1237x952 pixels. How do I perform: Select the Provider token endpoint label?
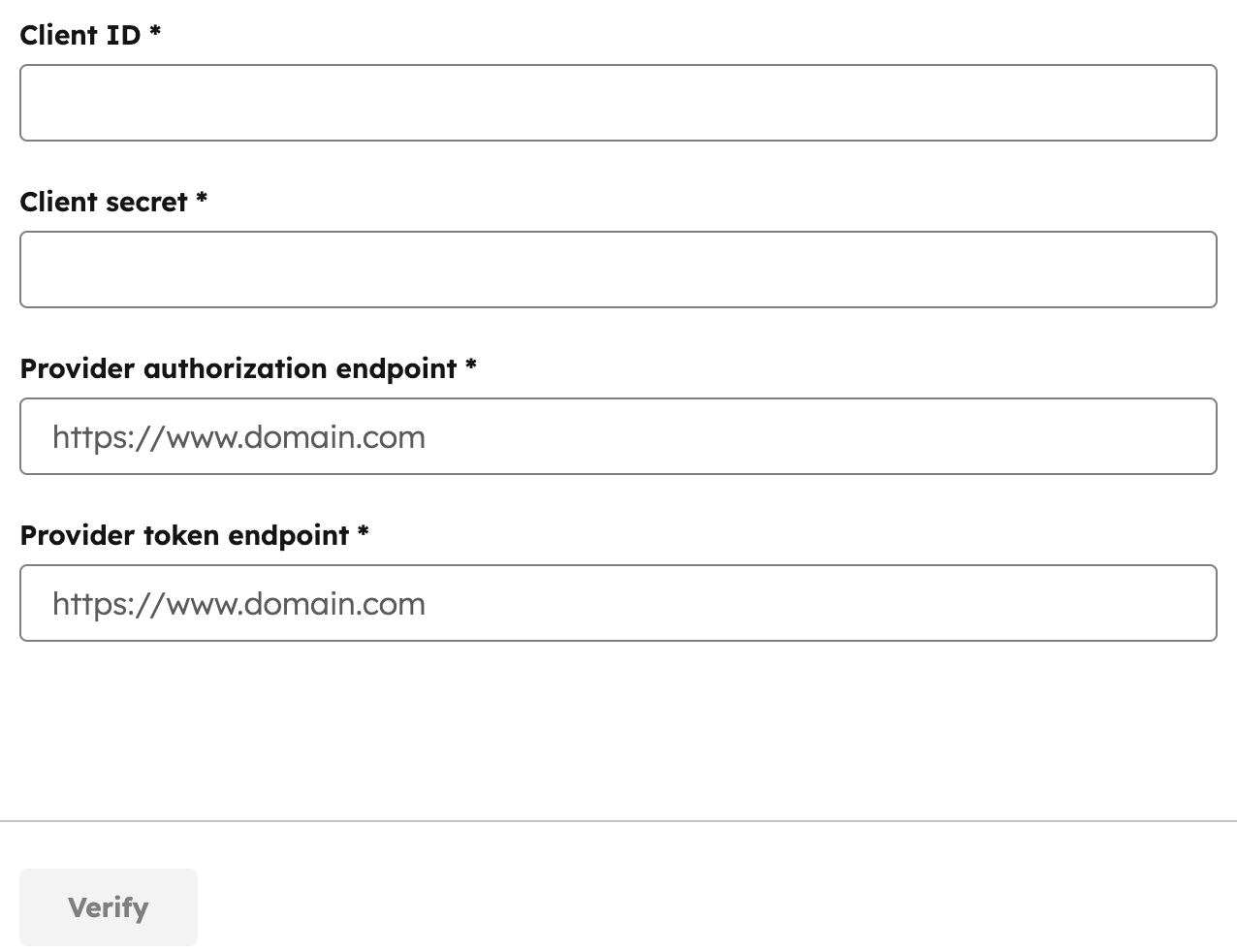pos(186,535)
